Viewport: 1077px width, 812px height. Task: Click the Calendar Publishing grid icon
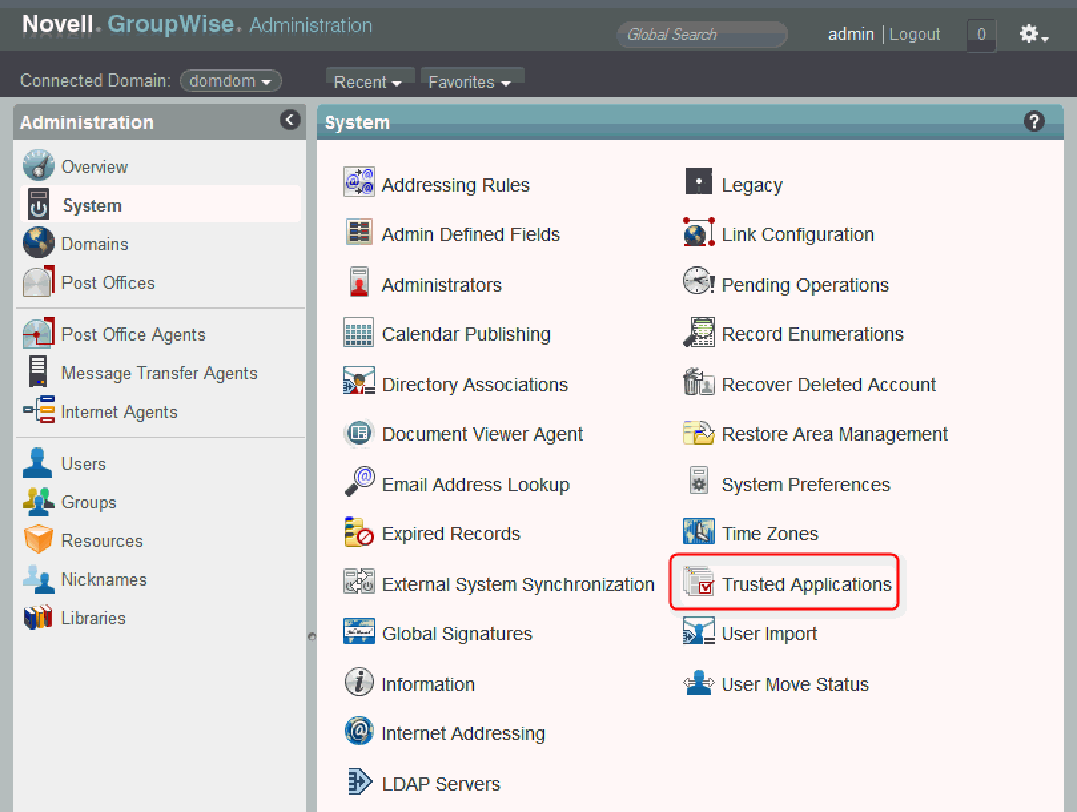click(x=359, y=332)
